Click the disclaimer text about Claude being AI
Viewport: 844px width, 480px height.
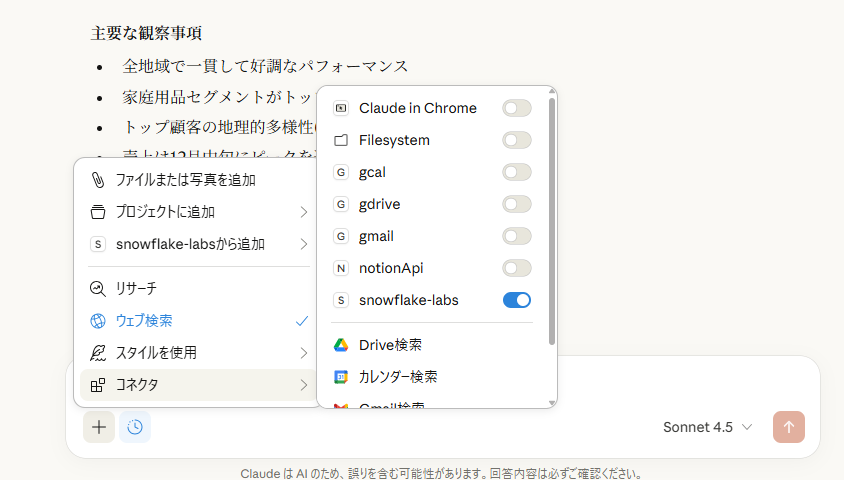(441, 474)
